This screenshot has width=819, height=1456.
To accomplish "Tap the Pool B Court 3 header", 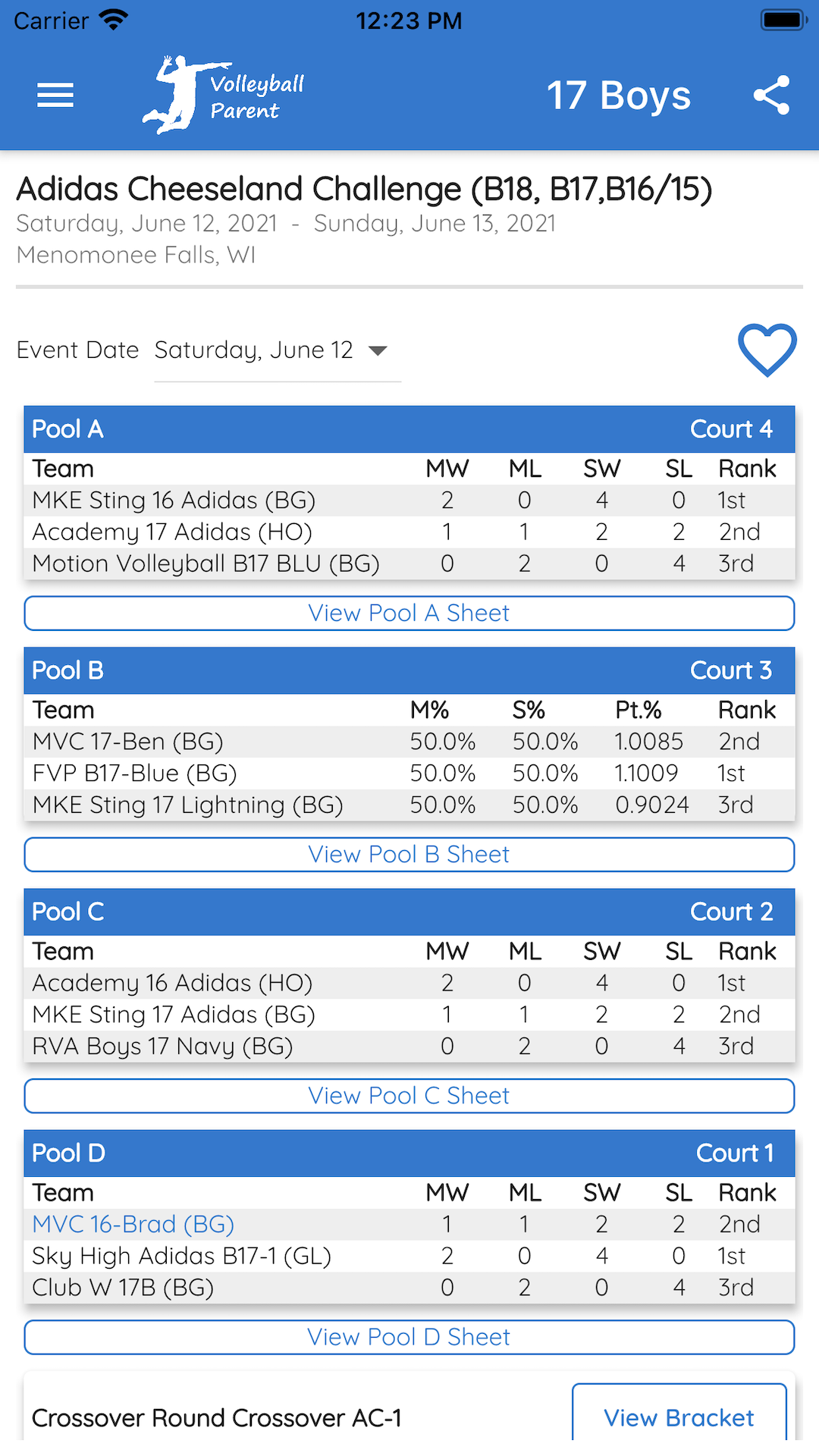I will (x=409, y=670).
